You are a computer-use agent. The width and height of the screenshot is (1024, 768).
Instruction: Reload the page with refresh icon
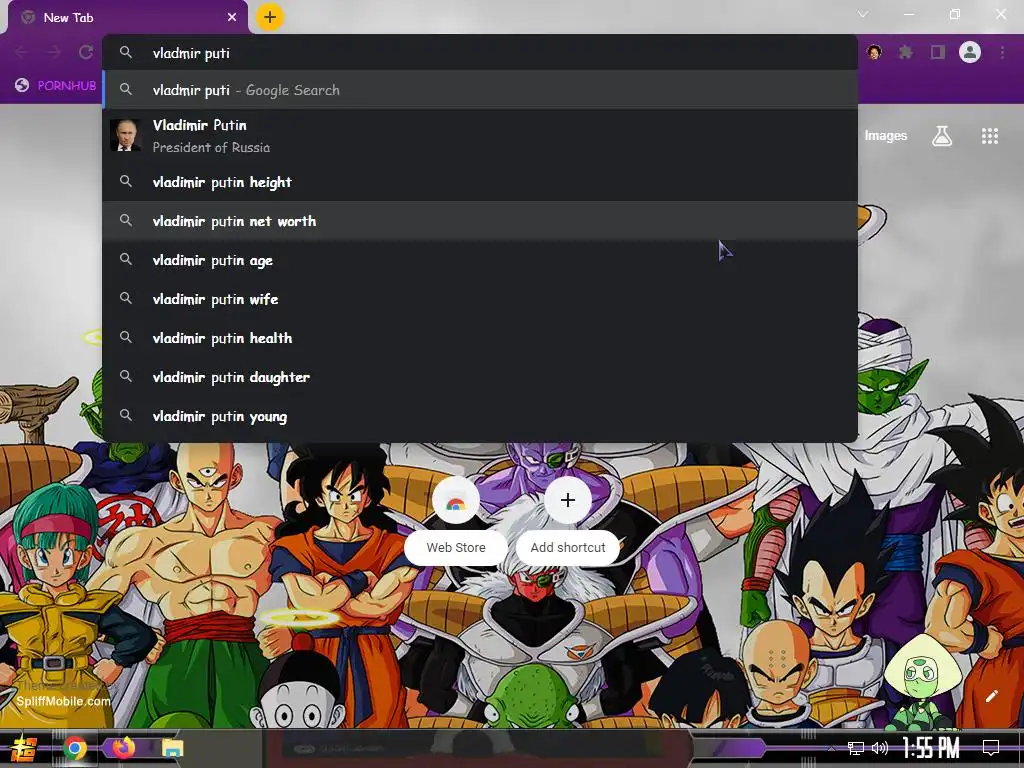click(x=86, y=52)
